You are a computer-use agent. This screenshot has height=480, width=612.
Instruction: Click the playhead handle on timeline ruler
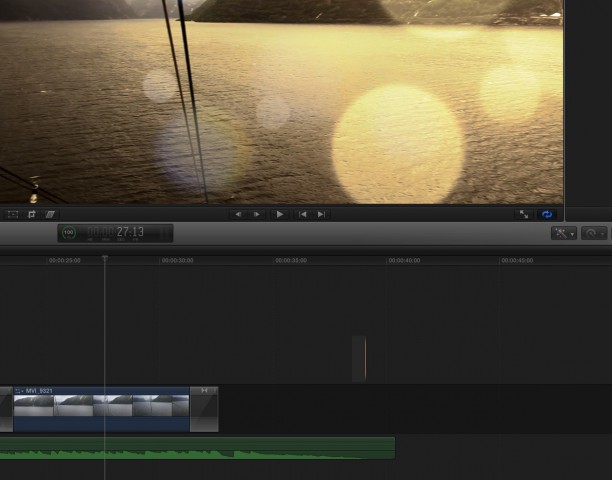(104, 258)
